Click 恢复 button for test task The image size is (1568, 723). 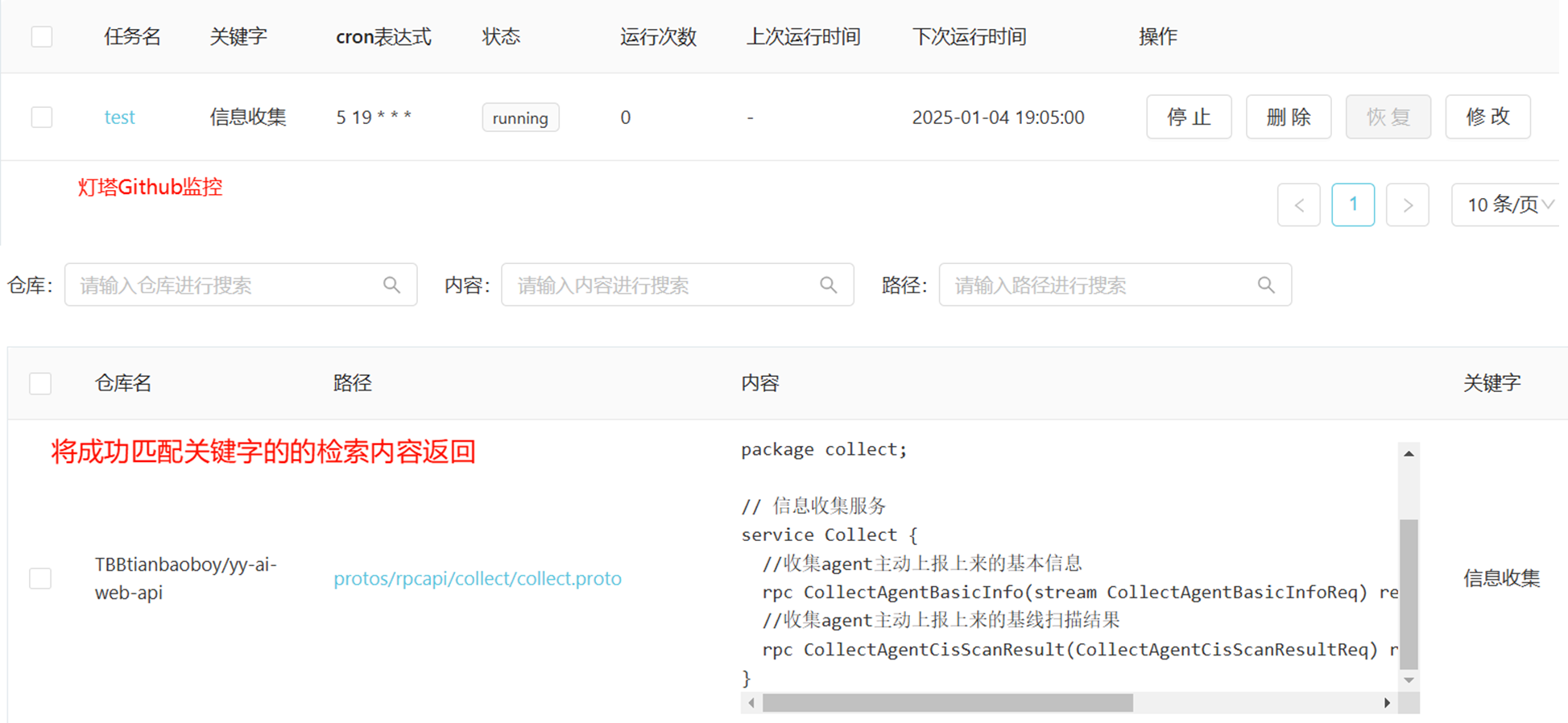point(1388,117)
